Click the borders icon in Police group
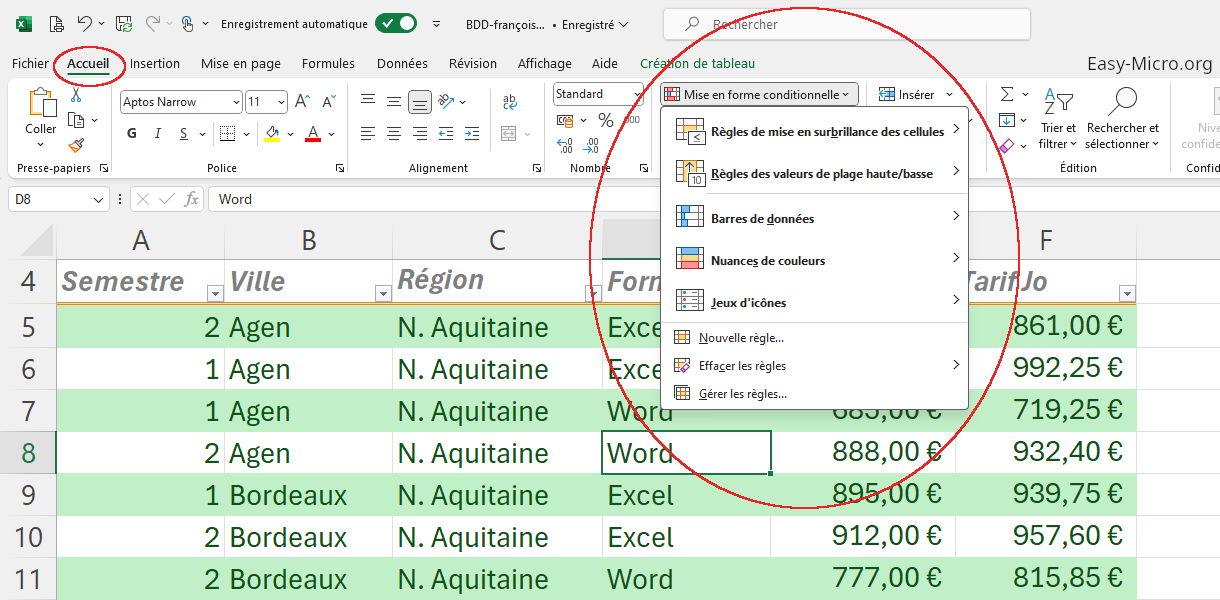Image resolution: width=1220 pixels, height=600 pixels. tap(227, 134)
